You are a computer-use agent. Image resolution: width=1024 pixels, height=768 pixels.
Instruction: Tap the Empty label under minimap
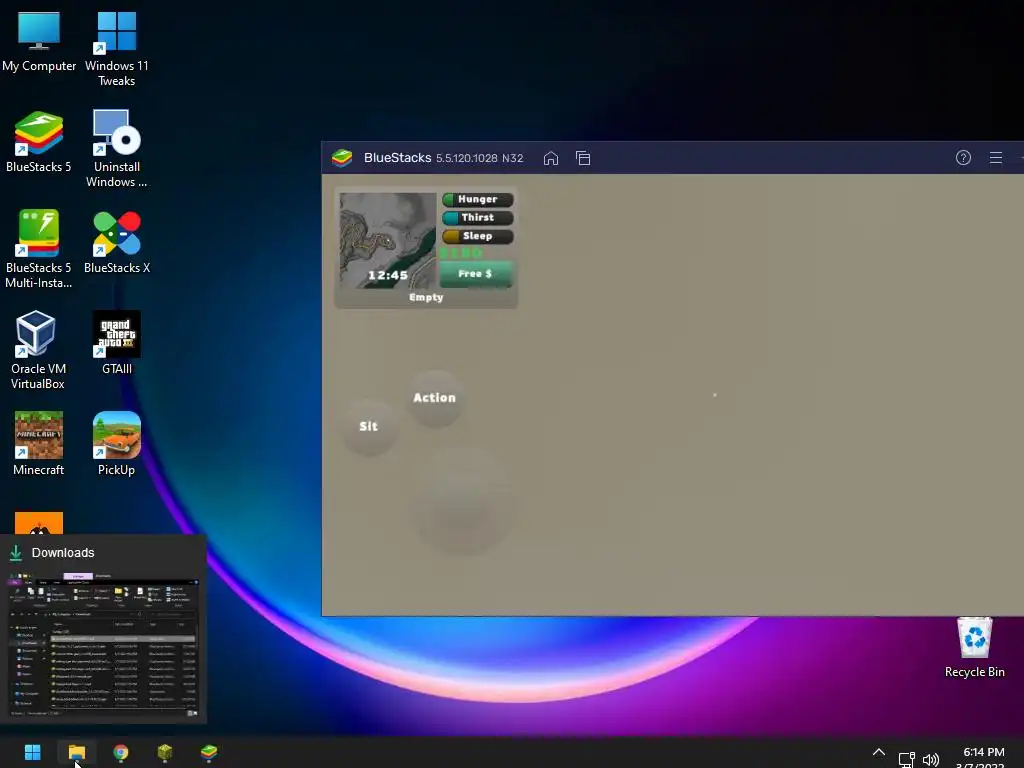(x=426, y=297)
